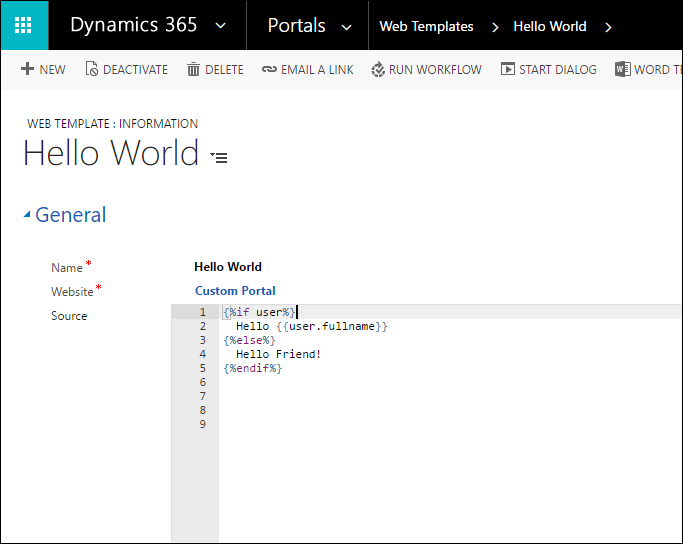
Task: Expand the Dynamics 365 dropdown chevron
Action: pyautogui.click(x=221, y=26)
